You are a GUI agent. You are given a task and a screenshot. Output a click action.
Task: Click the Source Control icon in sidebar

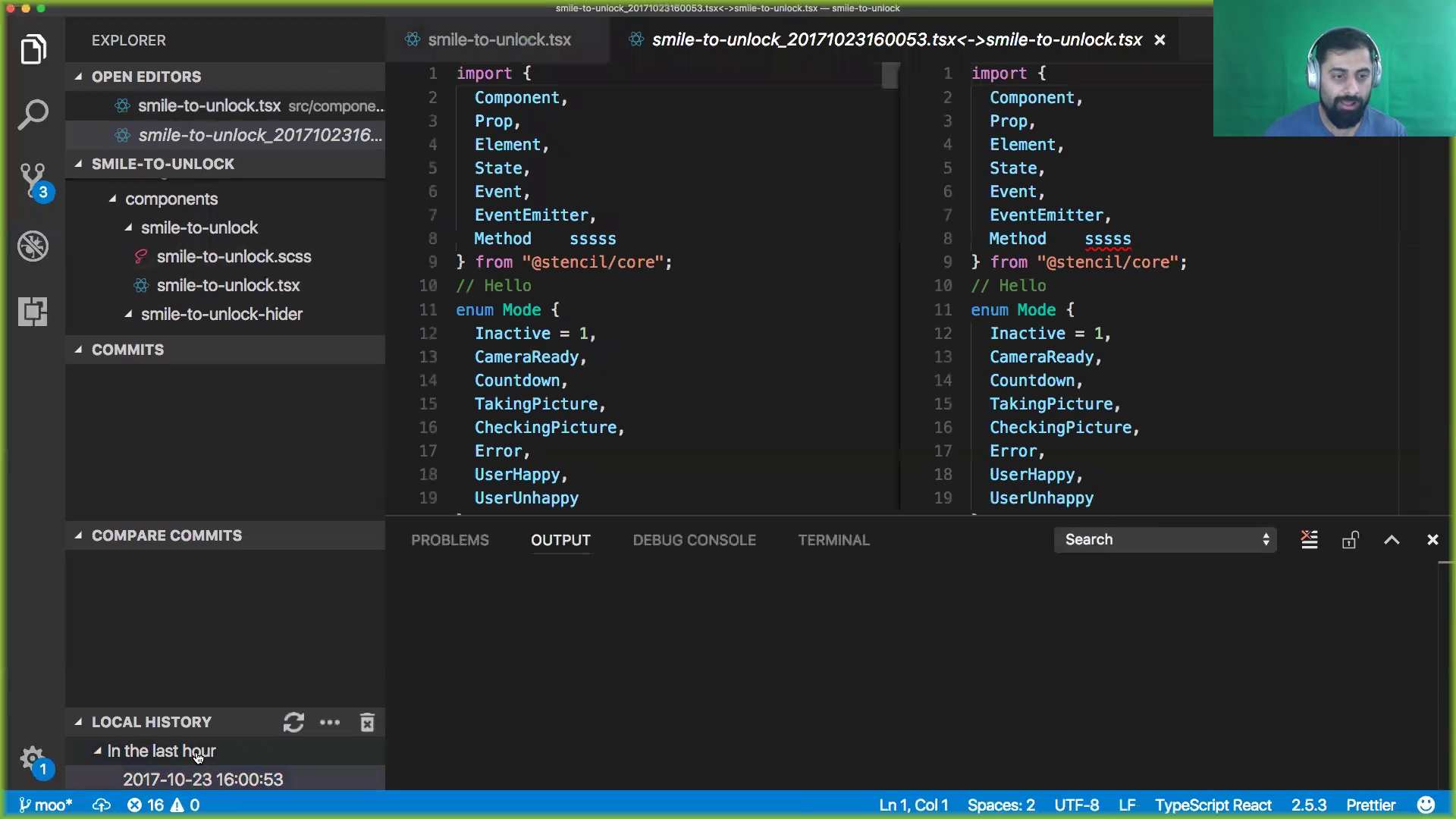(33, 180)
